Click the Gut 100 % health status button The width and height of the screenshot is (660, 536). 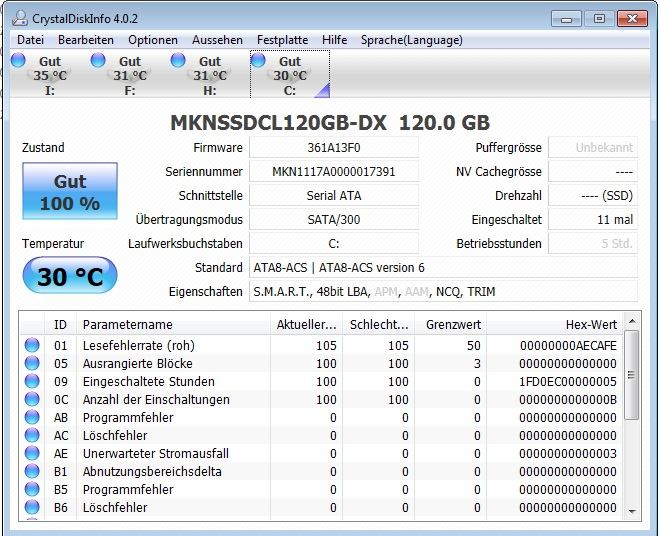pos(70,191)
